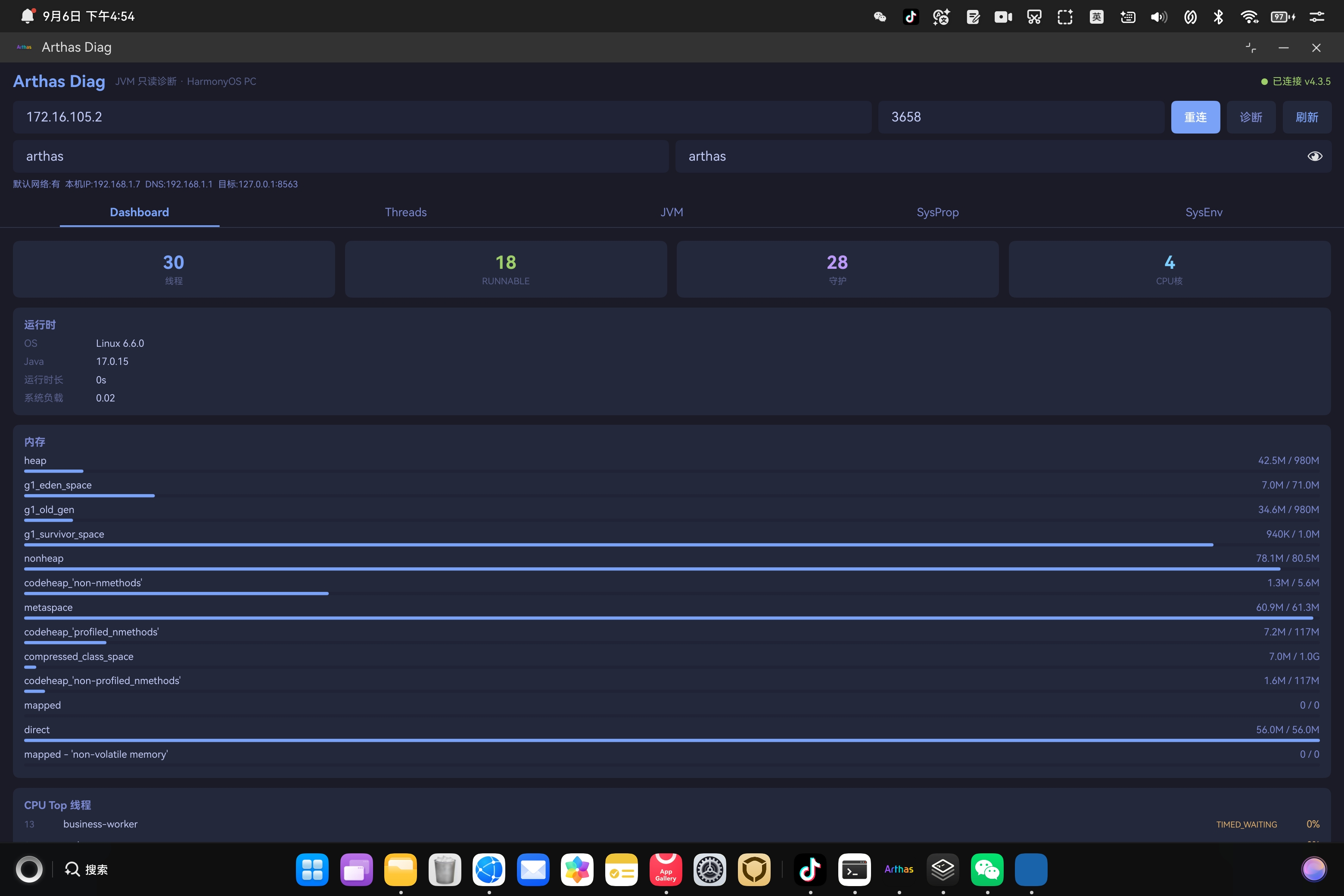Open the AI keyboard status icon

1128,16
